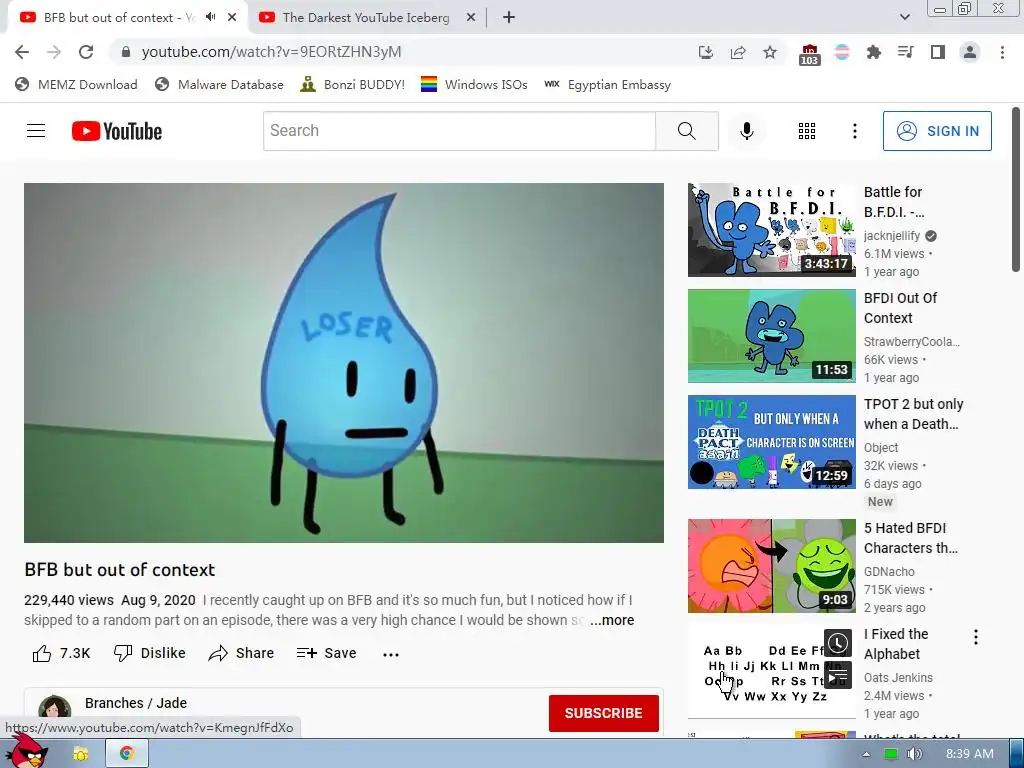Open TPOT 2 Death Pact video thumbnail
The height and width of the screenshot is (768, 1024).
coord(772,442)
